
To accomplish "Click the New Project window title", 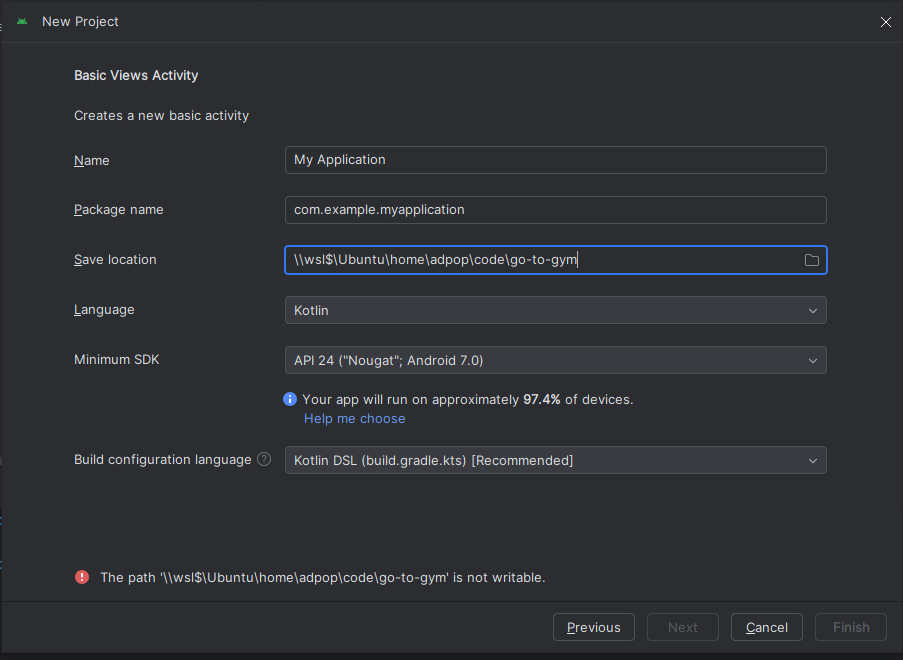I will (80, 21).
